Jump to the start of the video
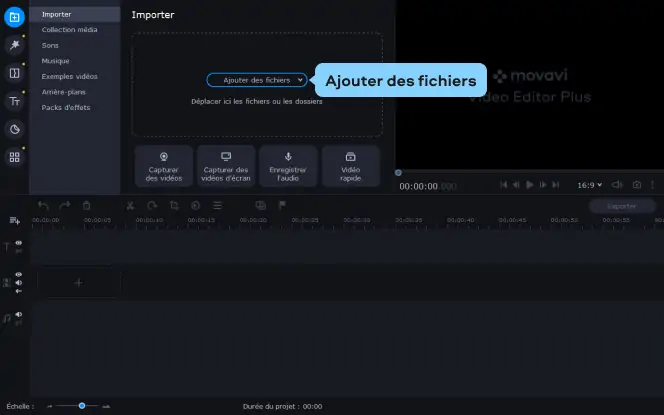The width and height of the screenshot is (664, 415). (x=504, y=185)
